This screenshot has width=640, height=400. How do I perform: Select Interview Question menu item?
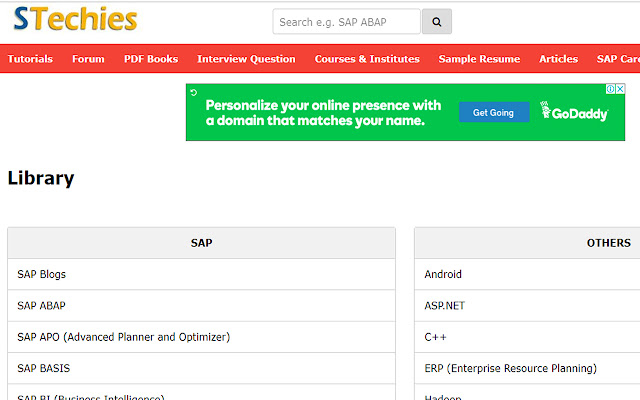[x=246, y=59]
